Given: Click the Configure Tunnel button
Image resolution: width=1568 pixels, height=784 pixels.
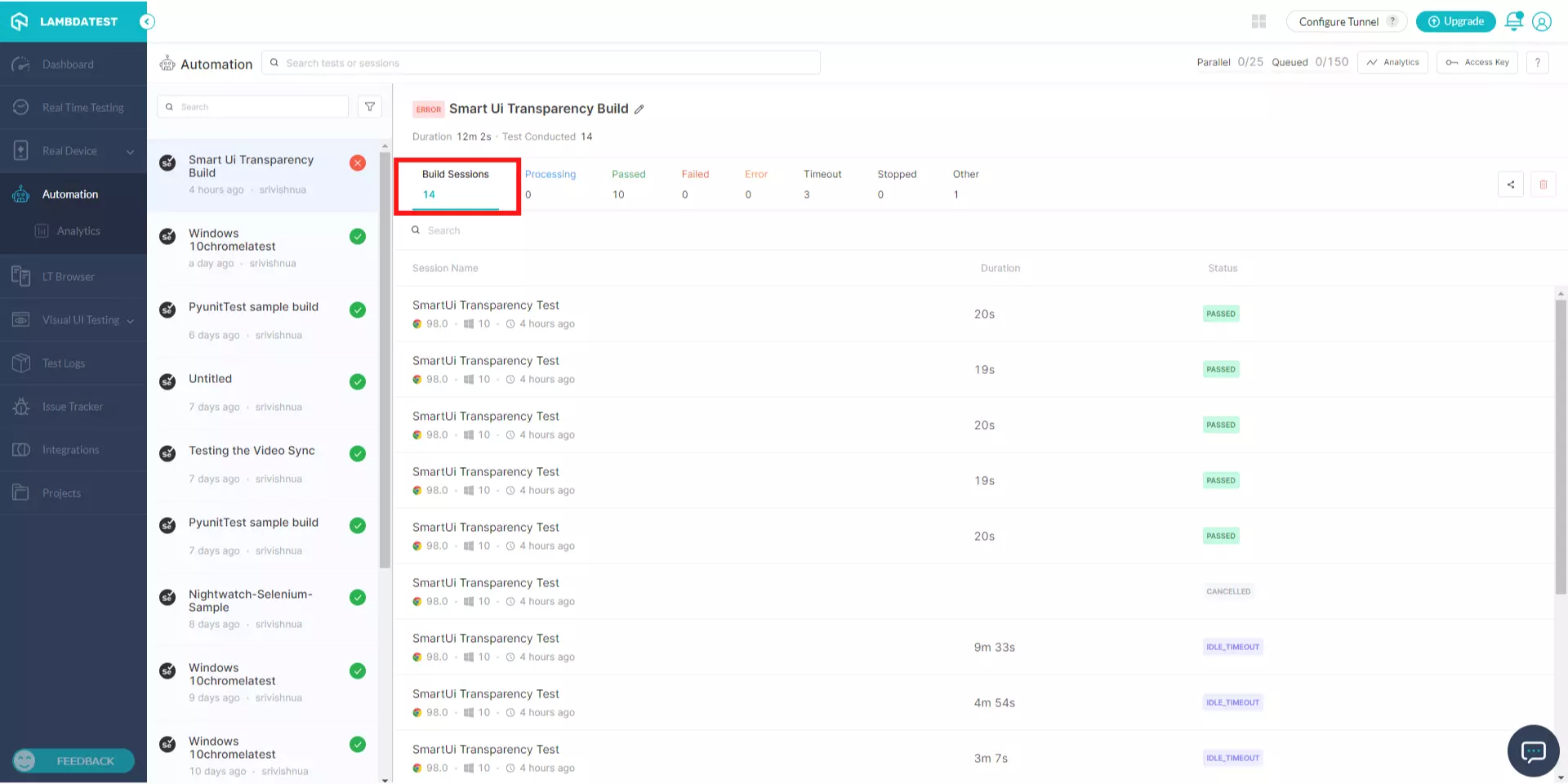Looking at the screenshot, I should click(x=1345, y=22).
